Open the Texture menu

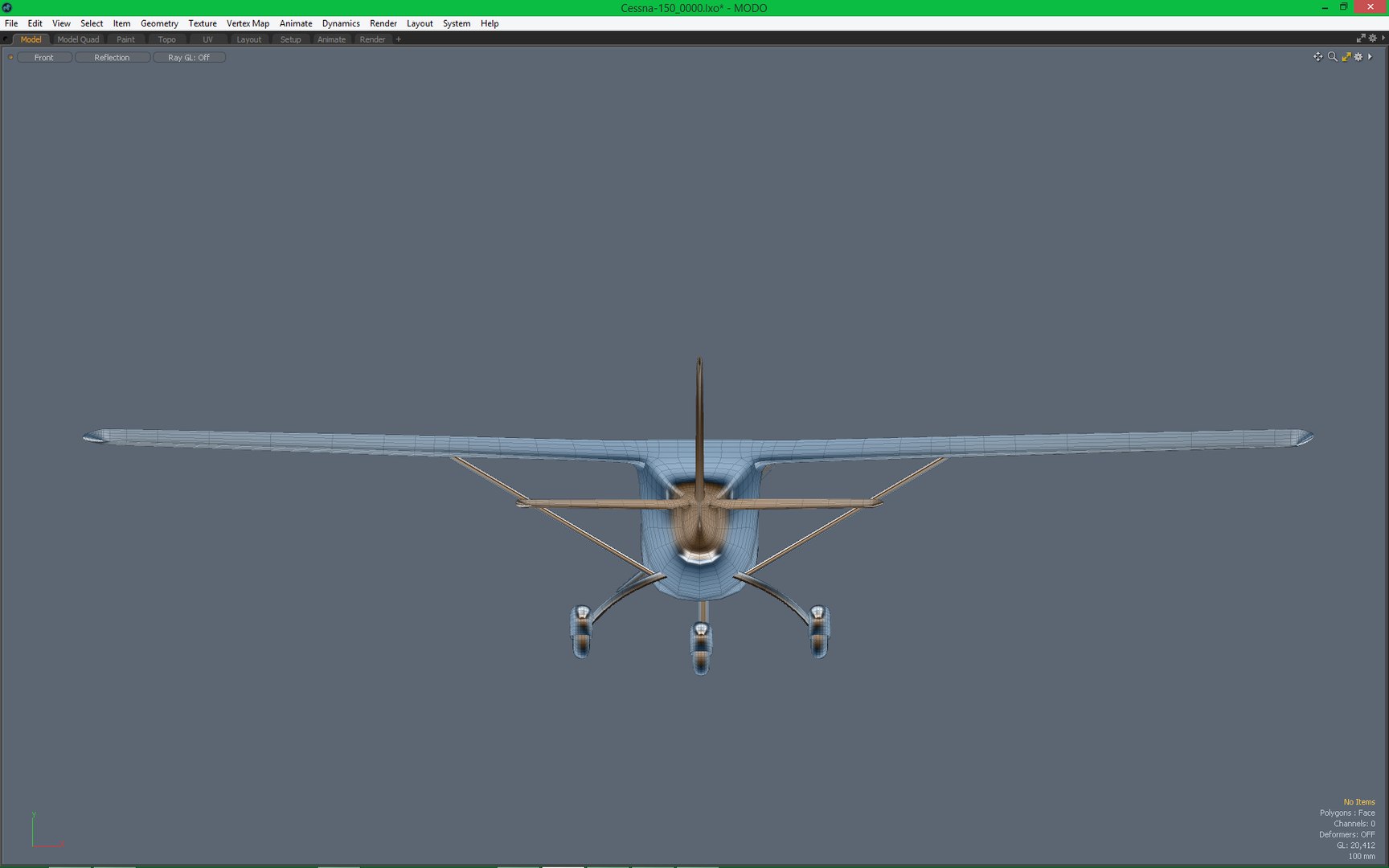point(203,23)
